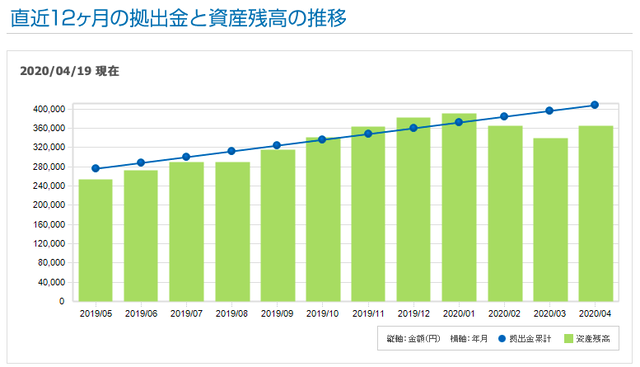
Task: Click the blue dot legend marker 拠出金累計
Action: (x=502, y=338)
